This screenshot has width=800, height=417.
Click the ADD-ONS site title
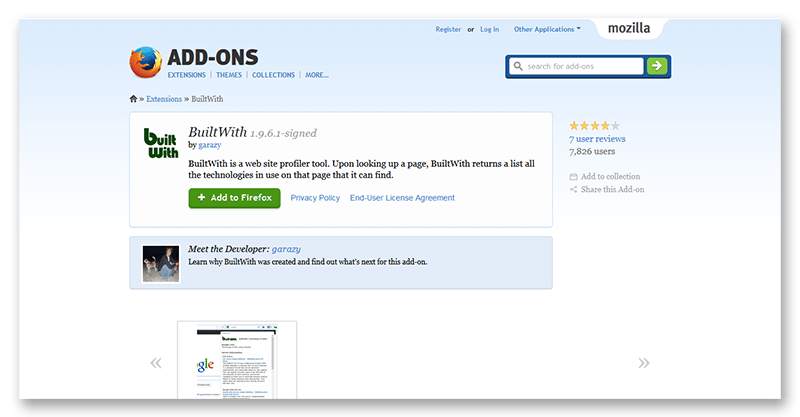point(213,57)
